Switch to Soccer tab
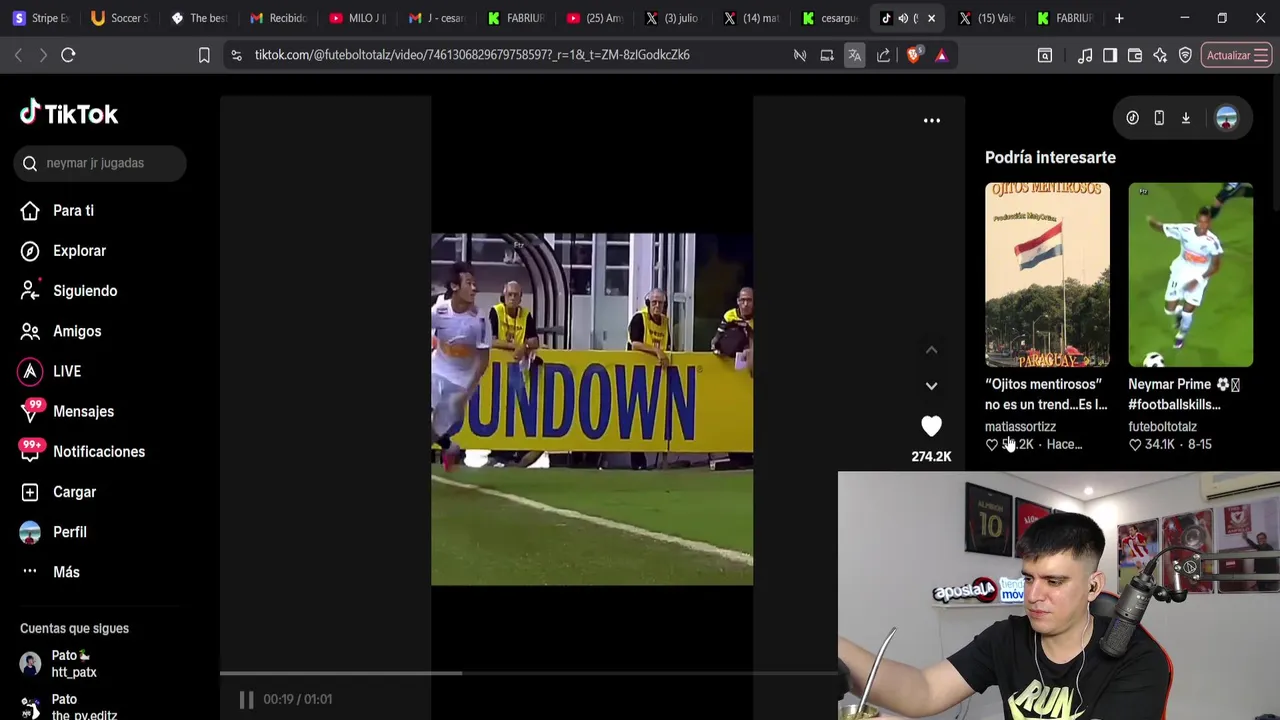Viewport: 1280px width, 720px height. pyautogui.click(x=120, y=18)
